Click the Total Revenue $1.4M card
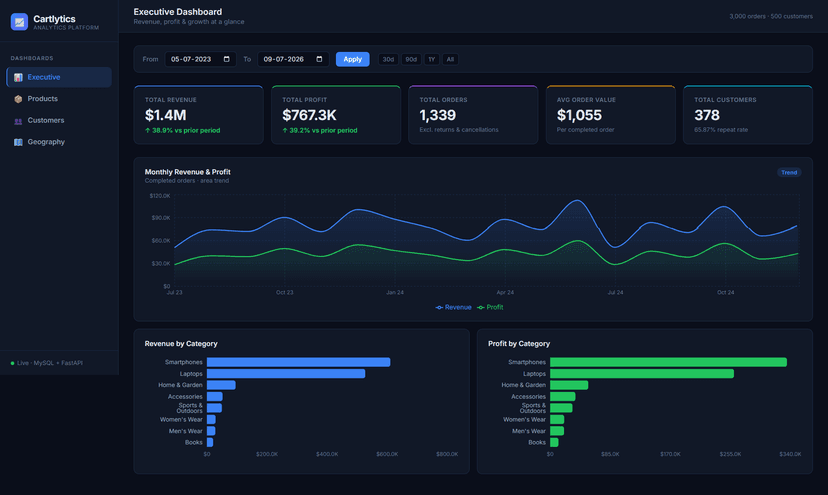The height and width of the screenshot is (495, 828). [x=199, y=115]
